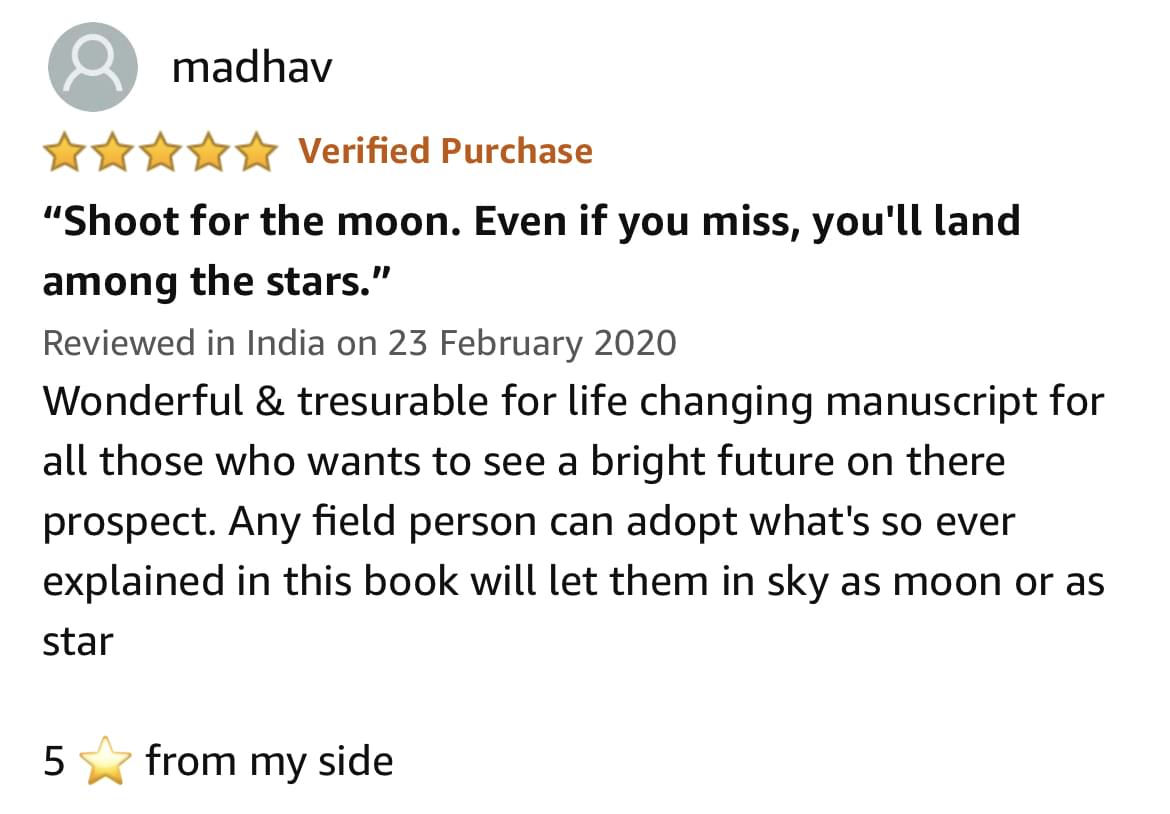Click 'Reviewed in India on 23 February 2020'

(x=360, y=343)
